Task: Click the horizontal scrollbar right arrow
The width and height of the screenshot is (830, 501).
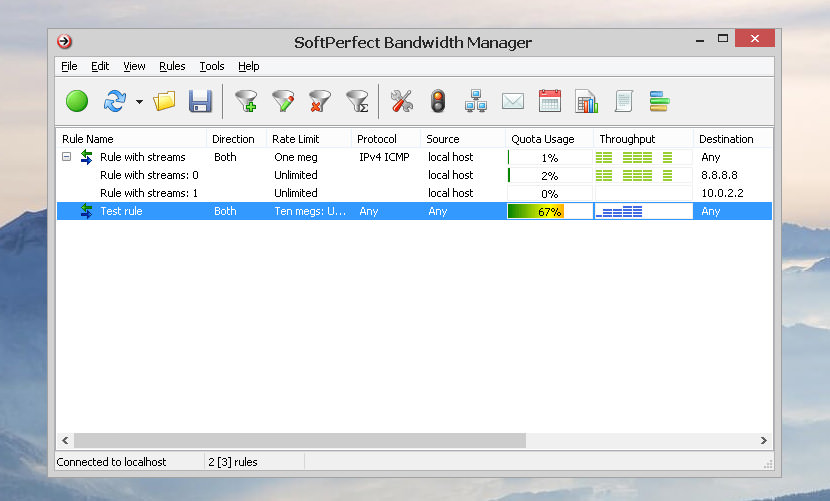Action: click(763, 440)
